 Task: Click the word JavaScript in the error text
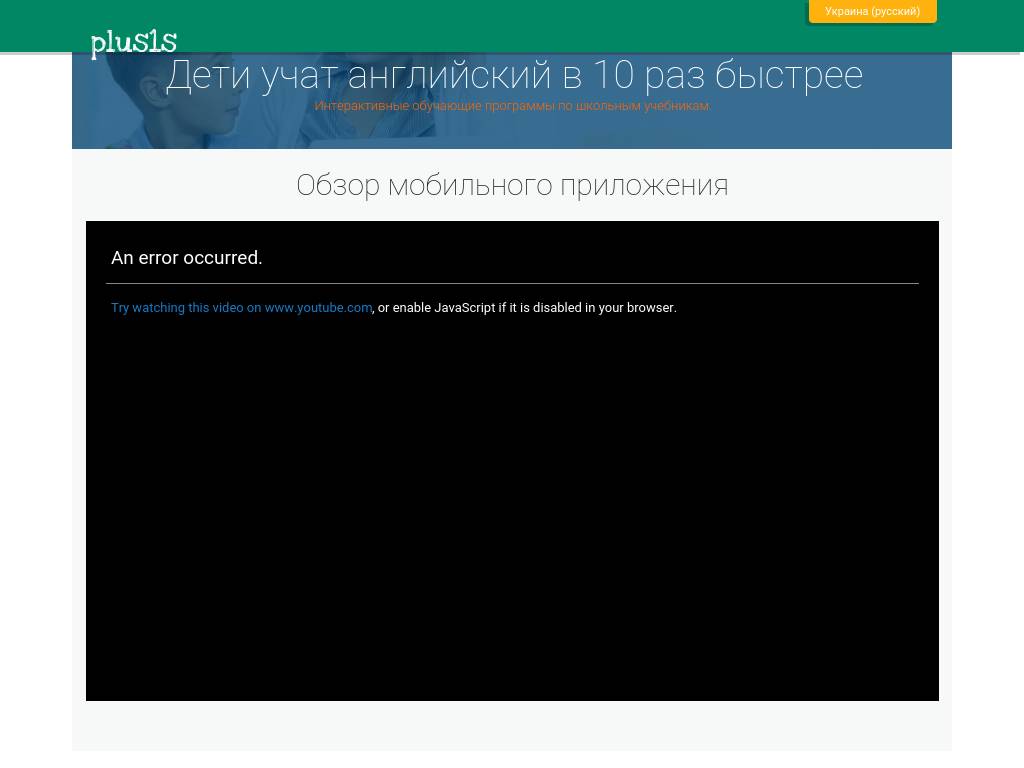coord(464,308)
